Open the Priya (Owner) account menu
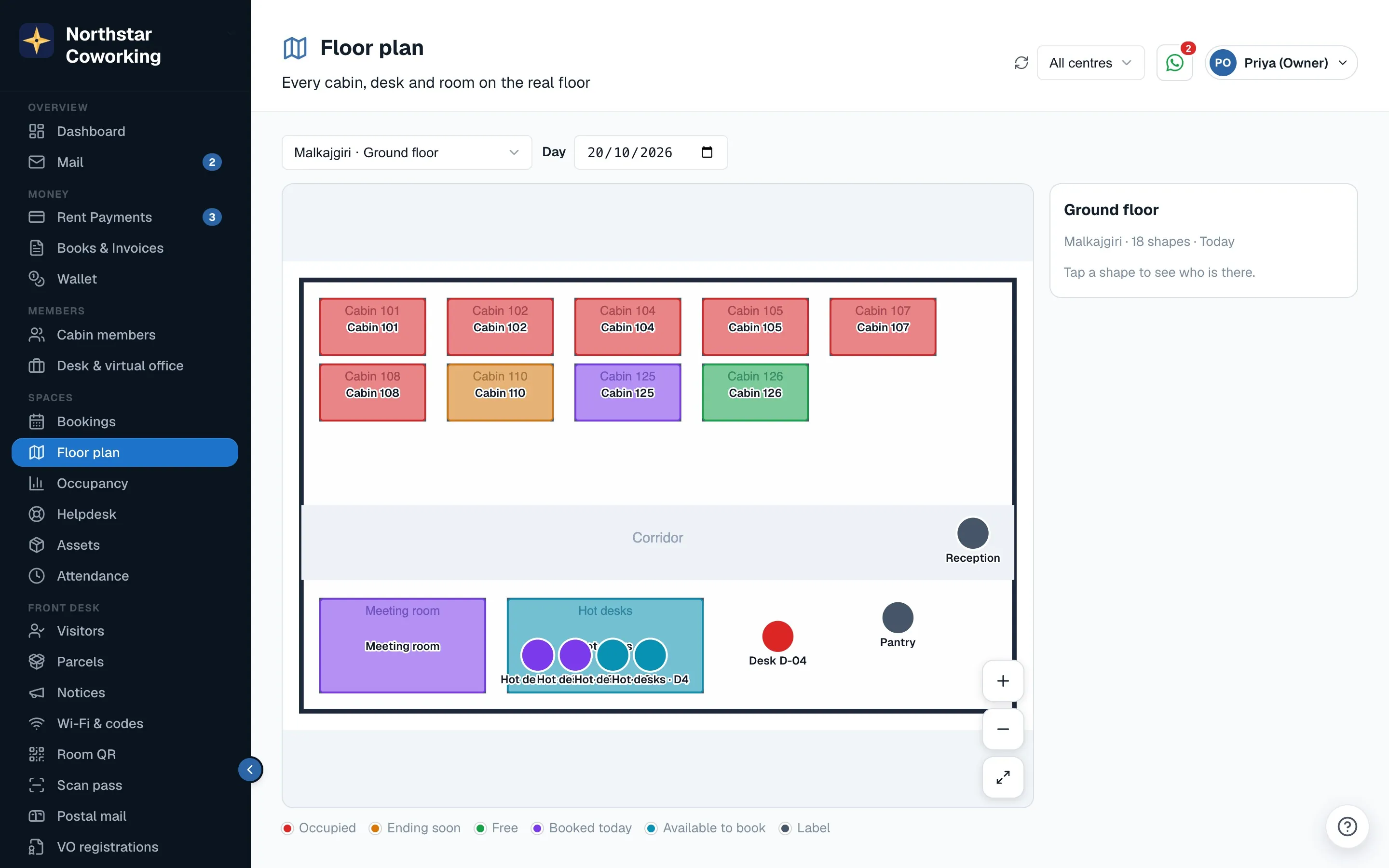Viewport: 1389px width, 868px height. pyautogui.click(x=1281, y=63)
